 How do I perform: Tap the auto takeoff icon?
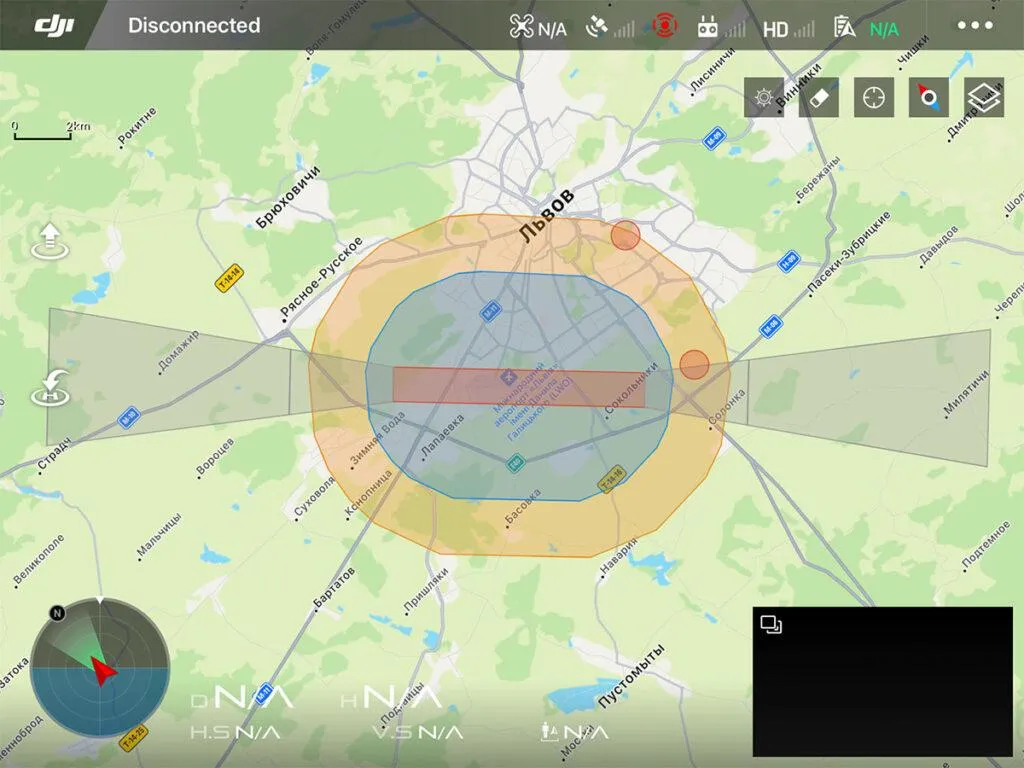click(x=50, y=240)
